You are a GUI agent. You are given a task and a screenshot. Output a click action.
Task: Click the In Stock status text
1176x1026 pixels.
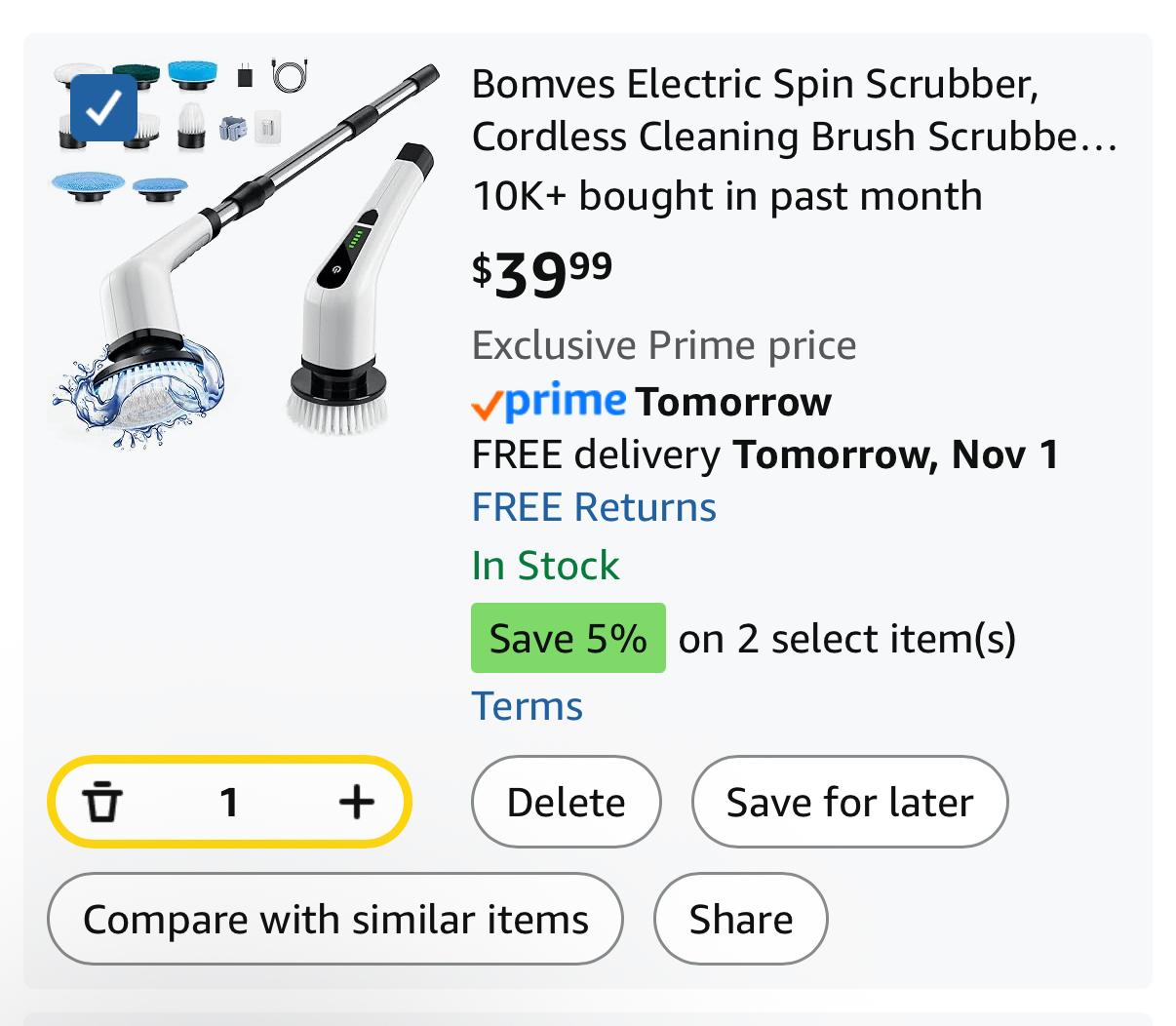(x=545, y=566)
